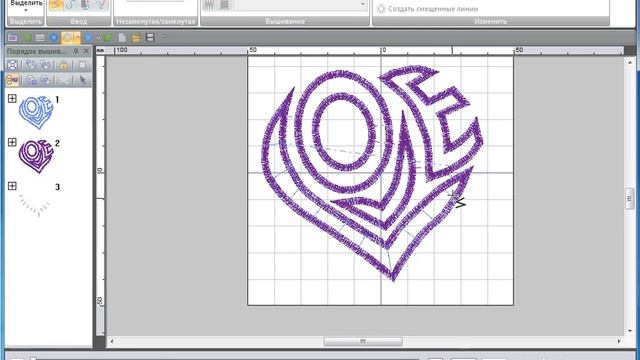Click the orange open-folder toolbar icon
This screenshot has height=360, width=640.
[x=136, y=38]
